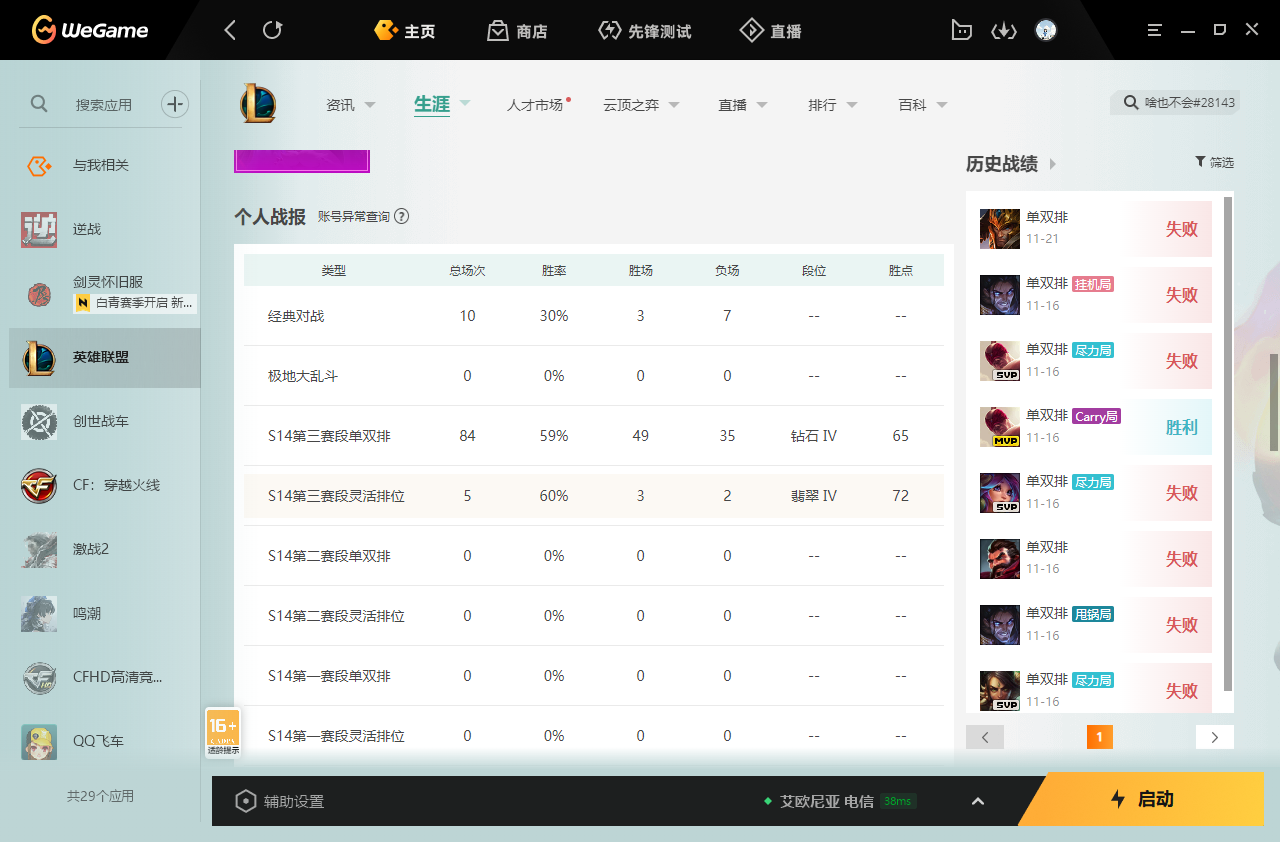Open the folder box icon in title bar

961,30
